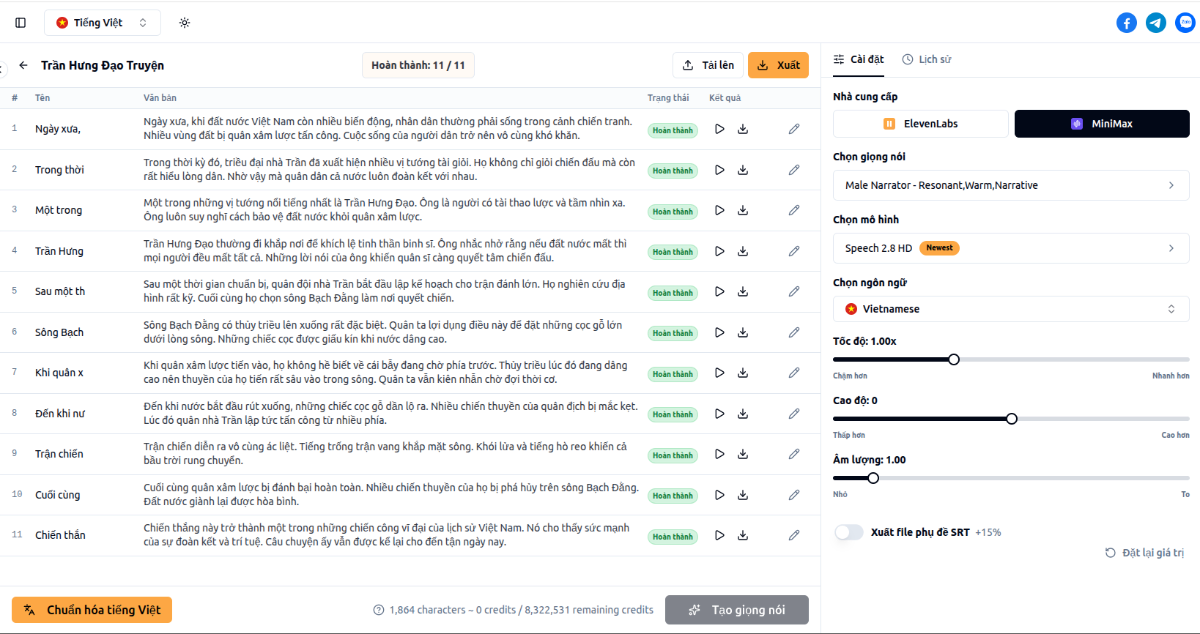Open the Telegram link icon

tap(1156, 22)
